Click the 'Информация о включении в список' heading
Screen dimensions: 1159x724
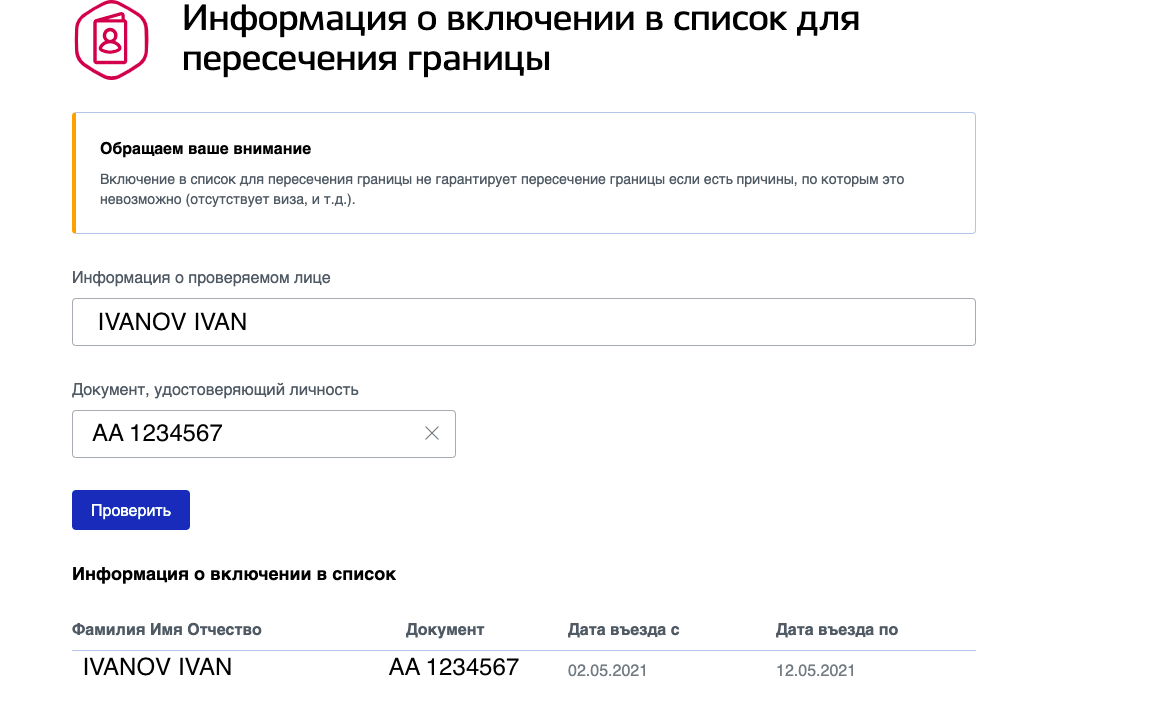(x=234, y=574)
